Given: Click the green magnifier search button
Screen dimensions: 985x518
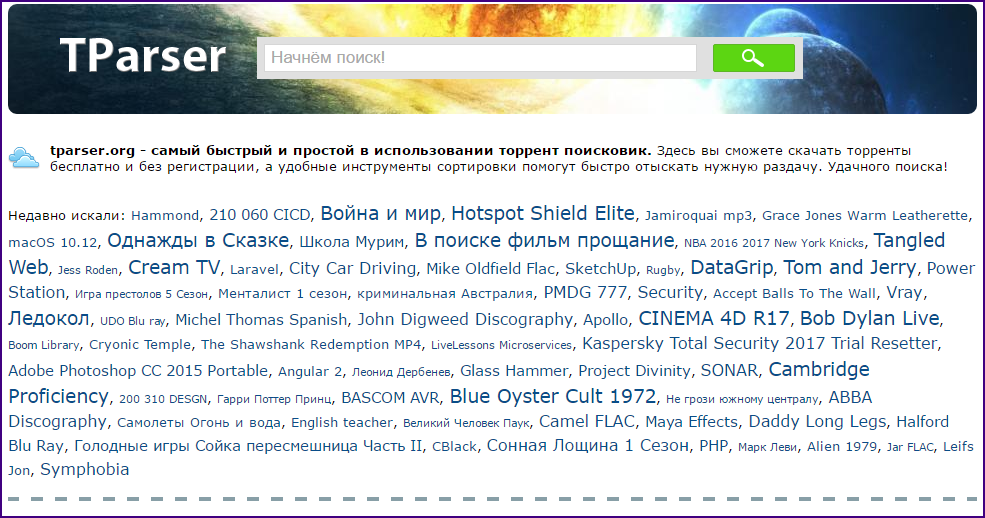Looking at the screenshot, I should coord(753,58).
